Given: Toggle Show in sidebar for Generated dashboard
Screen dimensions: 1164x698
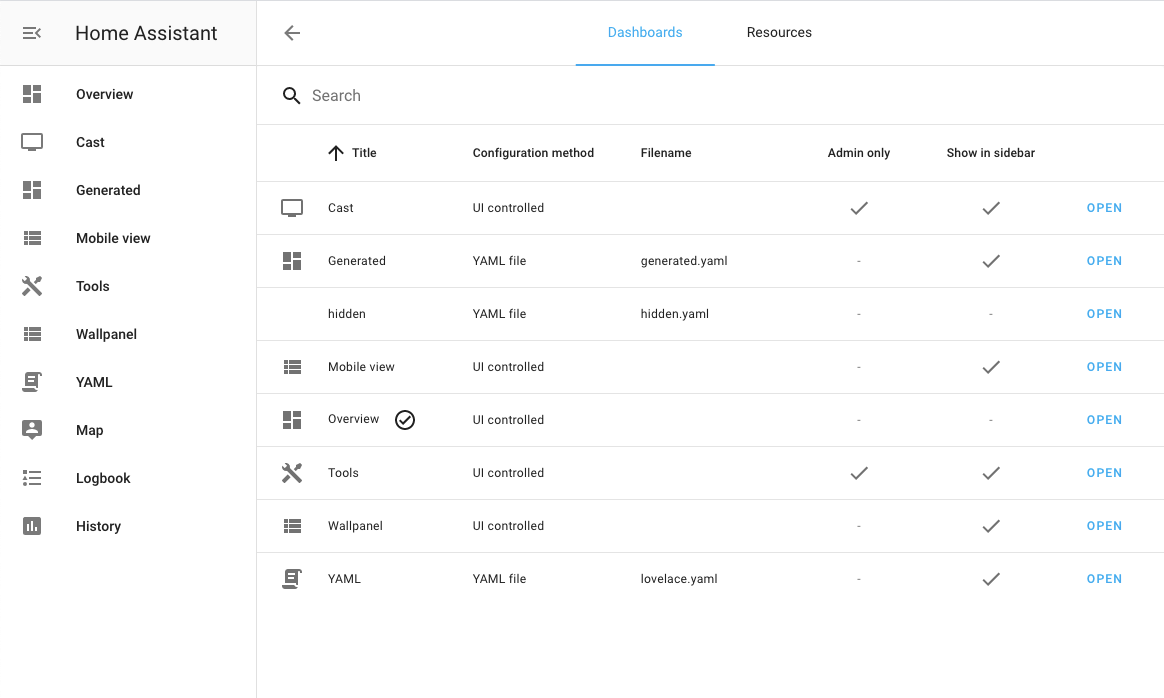Looking at the screenshot, I should [x=991, y=261].
